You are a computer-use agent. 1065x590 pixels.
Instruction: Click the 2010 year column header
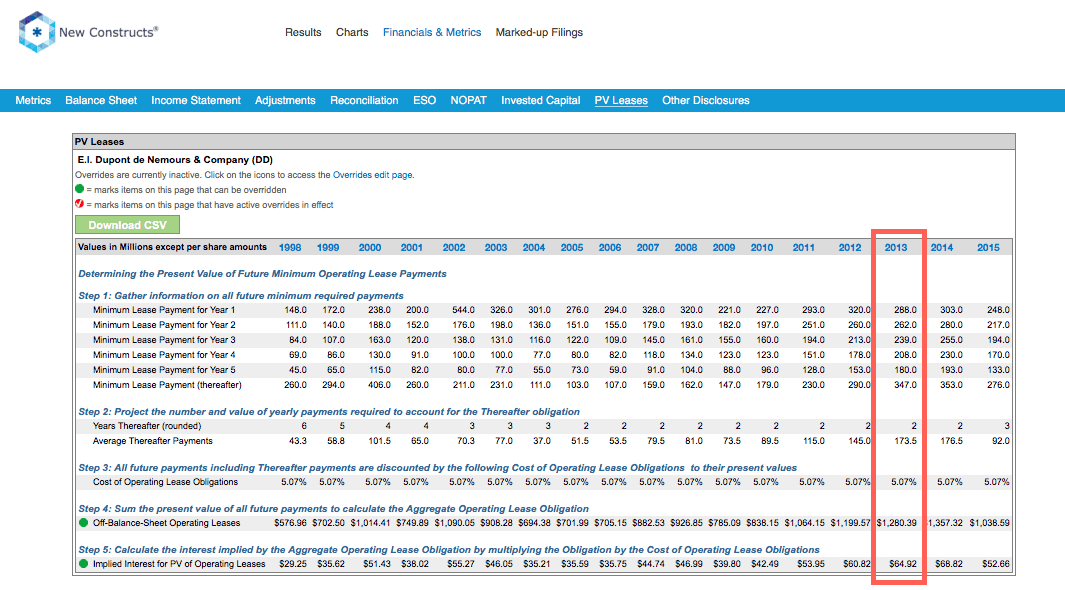[762, 248]
